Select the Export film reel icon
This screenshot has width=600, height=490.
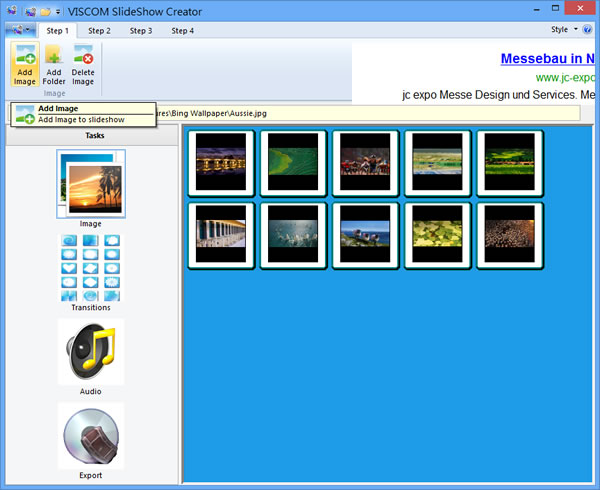(x=91, y=436)
